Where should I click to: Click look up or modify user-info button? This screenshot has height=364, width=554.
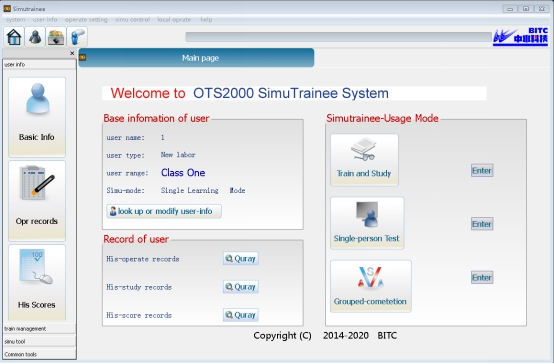pos(164,211)
